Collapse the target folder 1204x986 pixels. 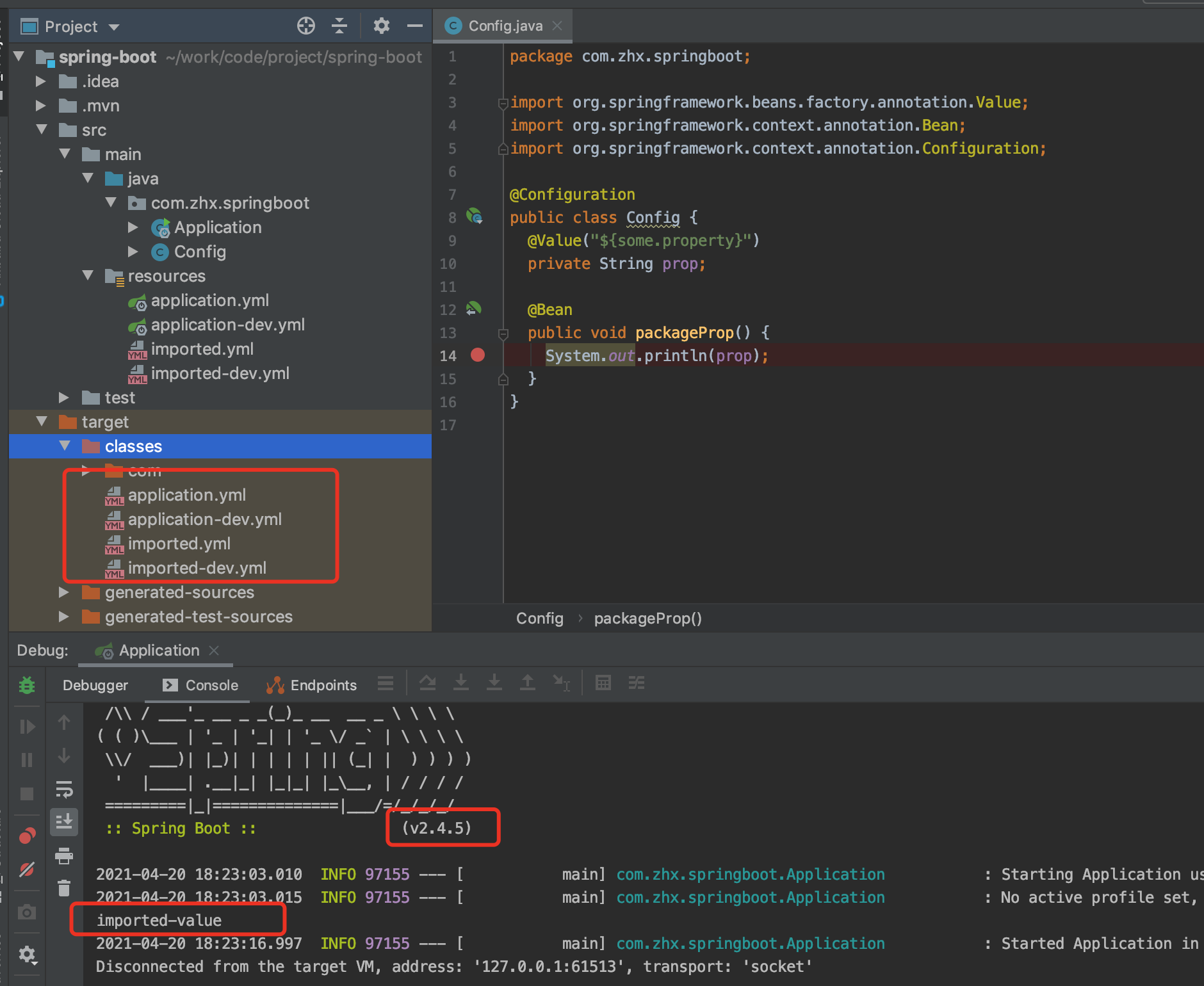point(42,421)
